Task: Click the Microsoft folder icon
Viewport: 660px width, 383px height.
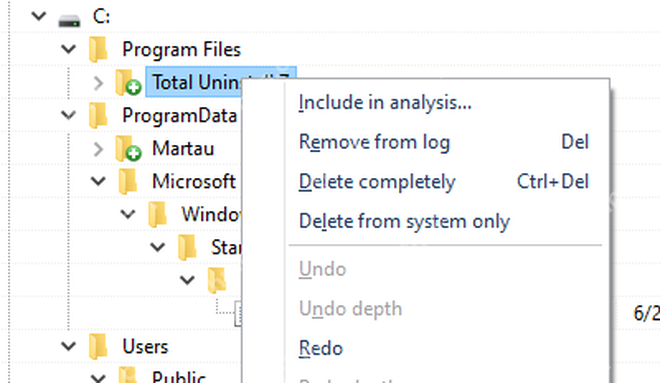Action: tap(128, 181)
